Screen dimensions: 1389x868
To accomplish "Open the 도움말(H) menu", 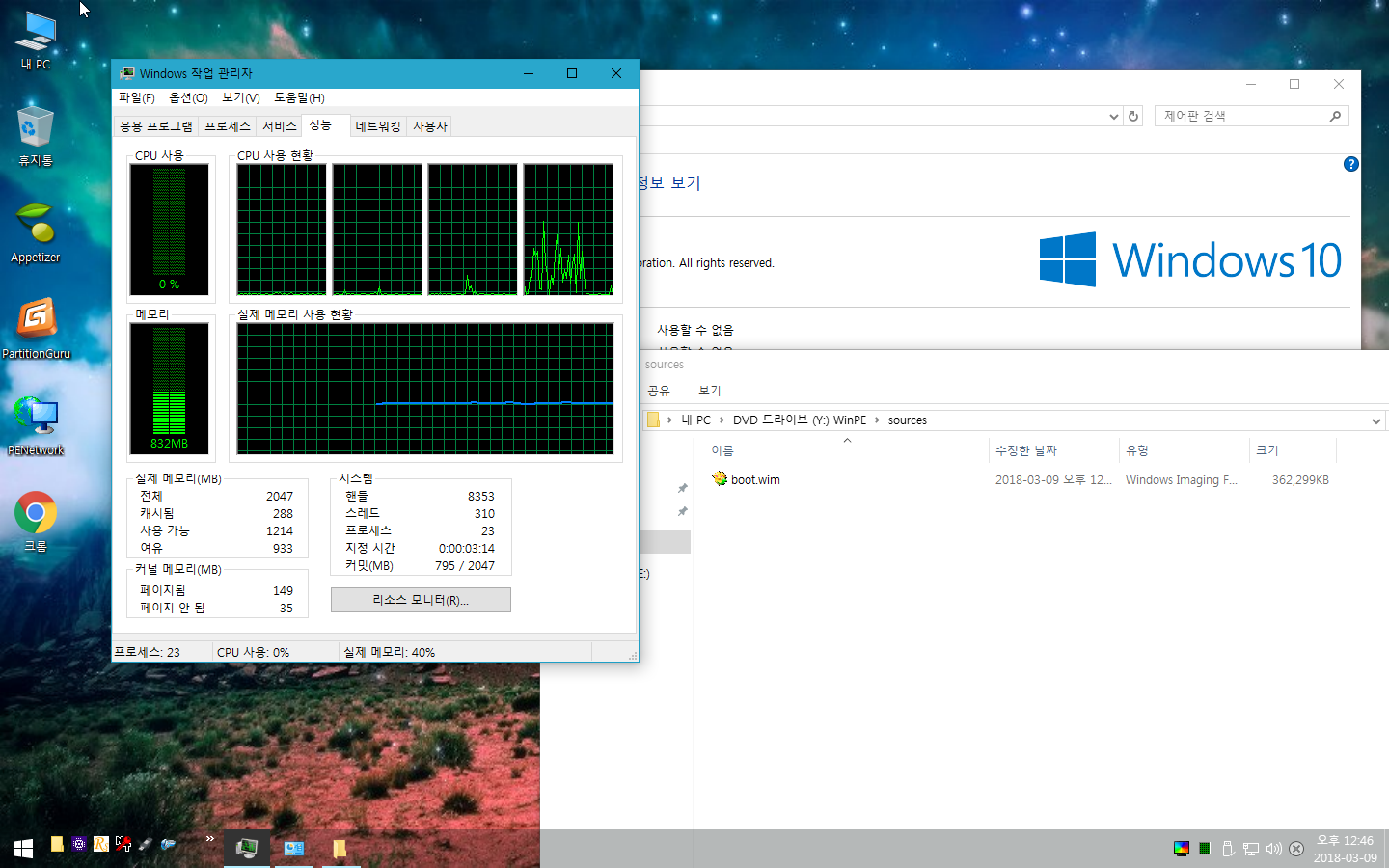I will [299, 97].
